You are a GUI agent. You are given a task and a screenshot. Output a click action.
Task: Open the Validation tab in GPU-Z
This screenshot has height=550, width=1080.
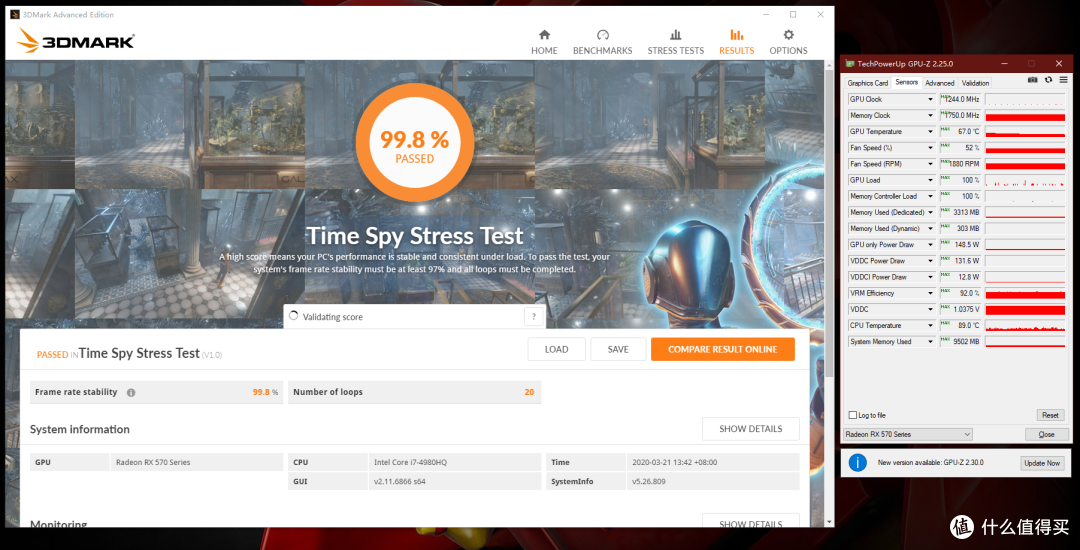tap(975, 83)
